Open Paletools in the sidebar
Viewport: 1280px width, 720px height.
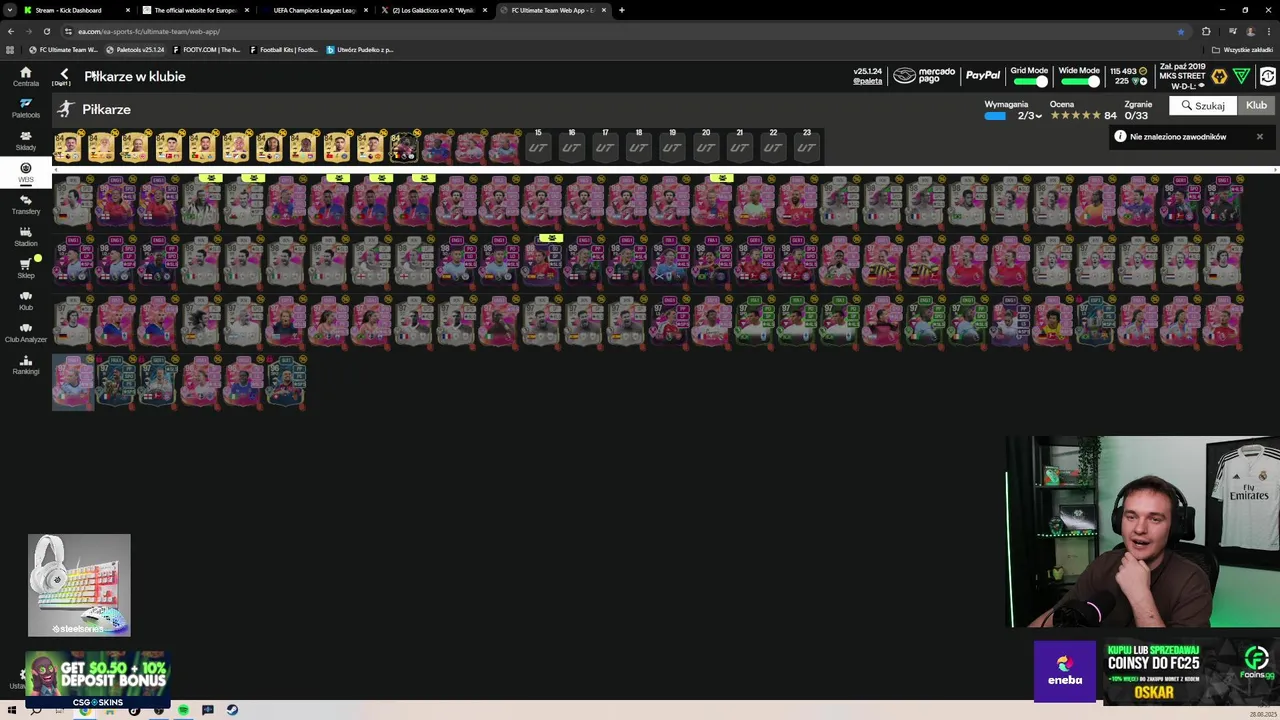26,108
